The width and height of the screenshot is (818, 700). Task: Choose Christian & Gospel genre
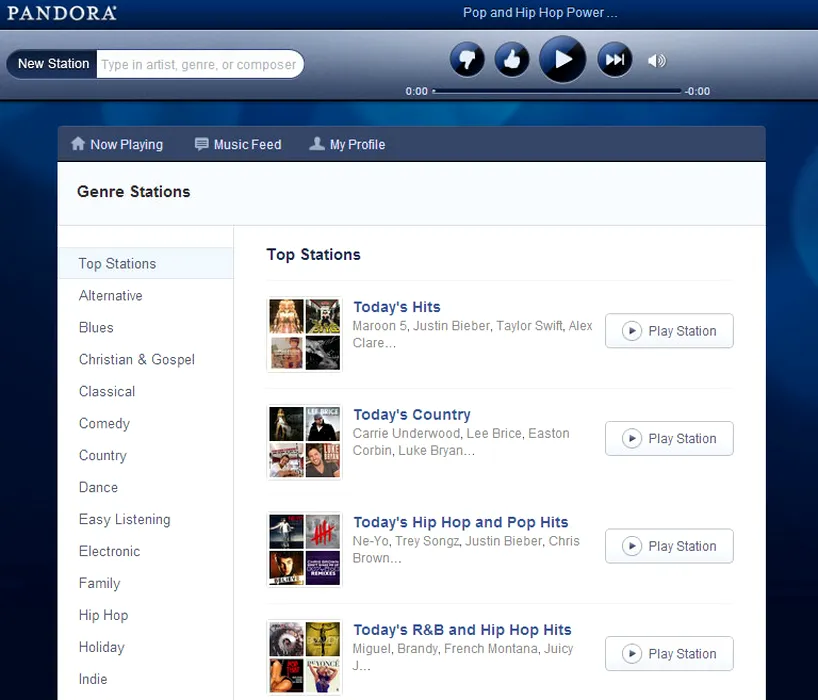point(137,360)
